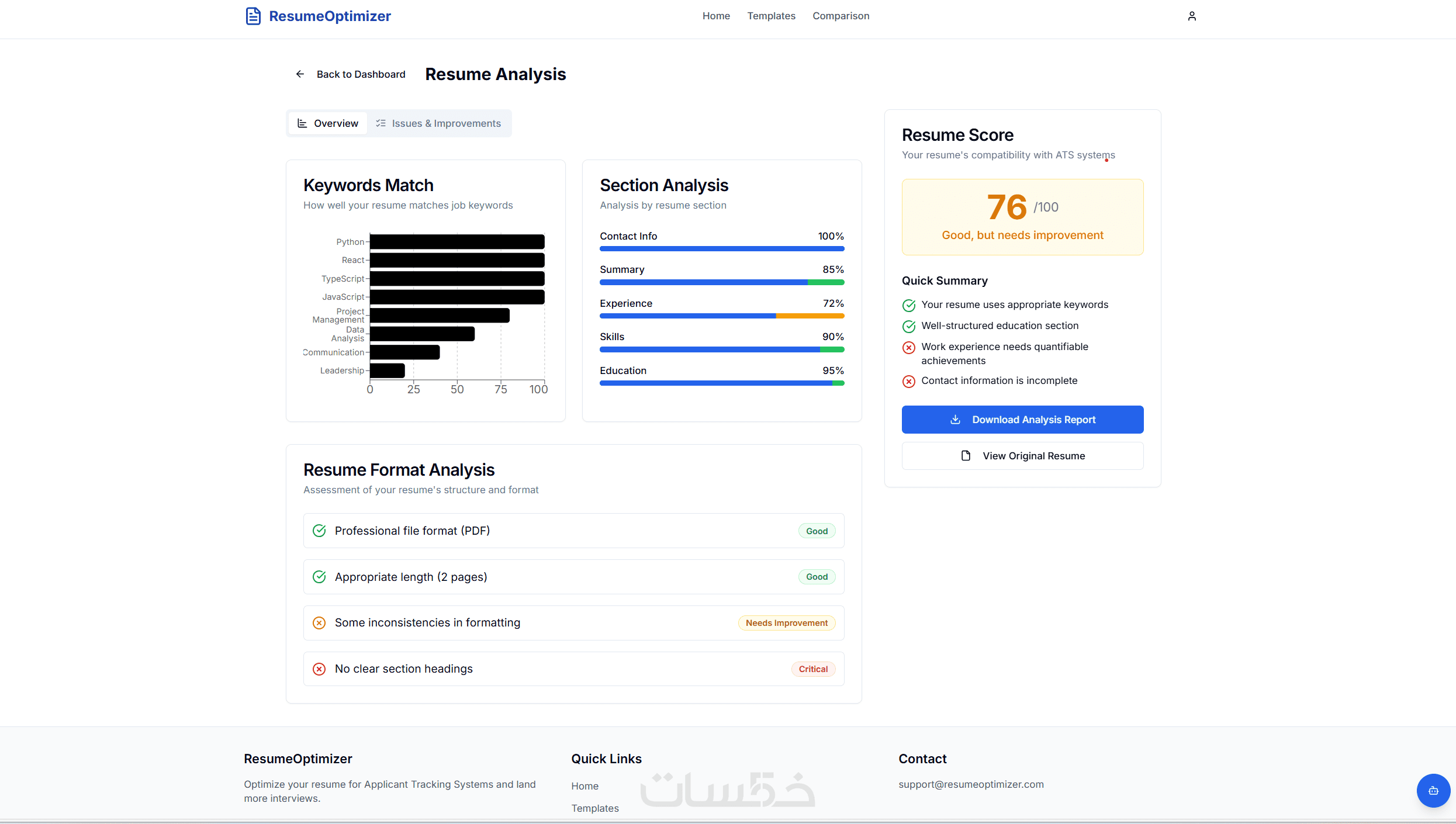The width and height of the screenshot is (1456, 824).
Task: Click the Experience 72% progress bar
Action: (x=722, y=316)
